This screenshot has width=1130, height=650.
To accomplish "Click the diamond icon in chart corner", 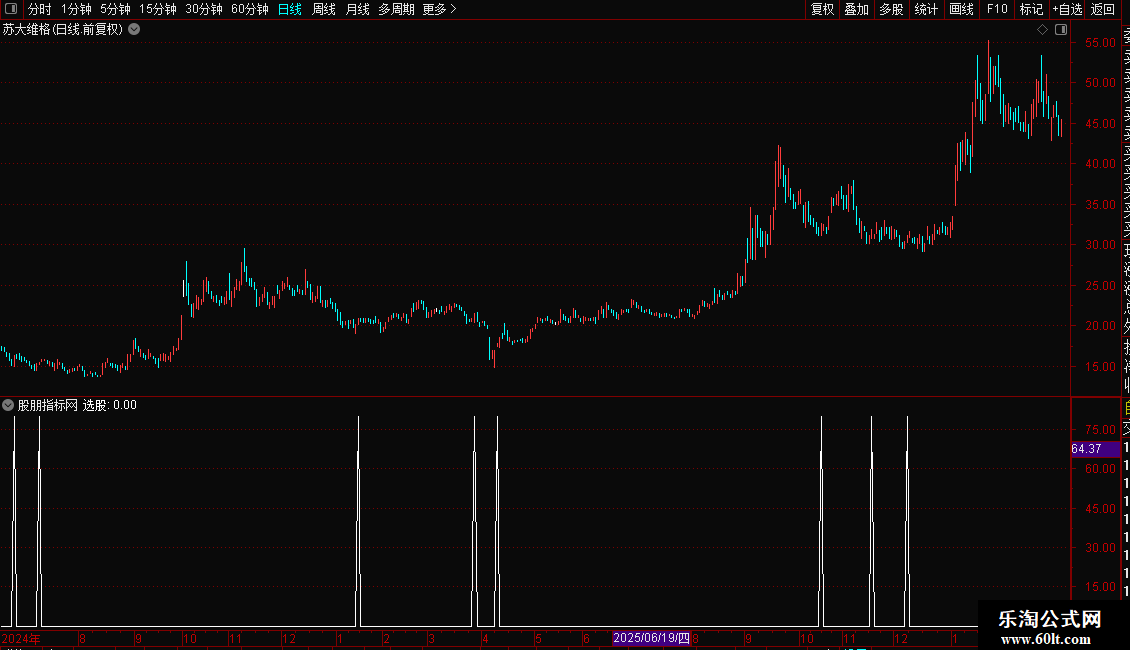I will [1042, 30].
